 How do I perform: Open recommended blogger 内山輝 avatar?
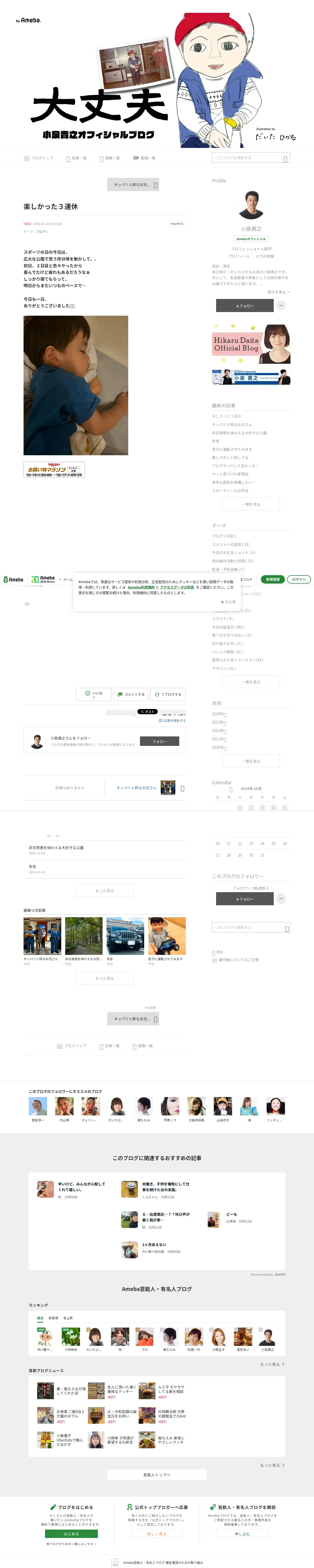[65, 1106]
